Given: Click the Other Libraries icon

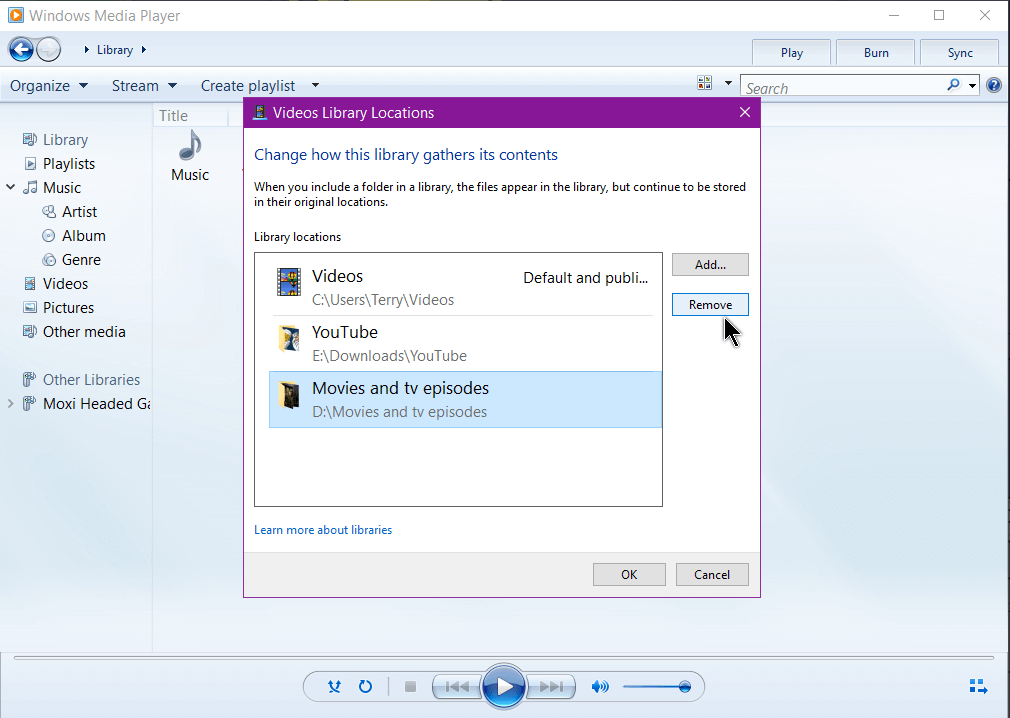Looking at the screenshot, I should click(x=29, y=379).
